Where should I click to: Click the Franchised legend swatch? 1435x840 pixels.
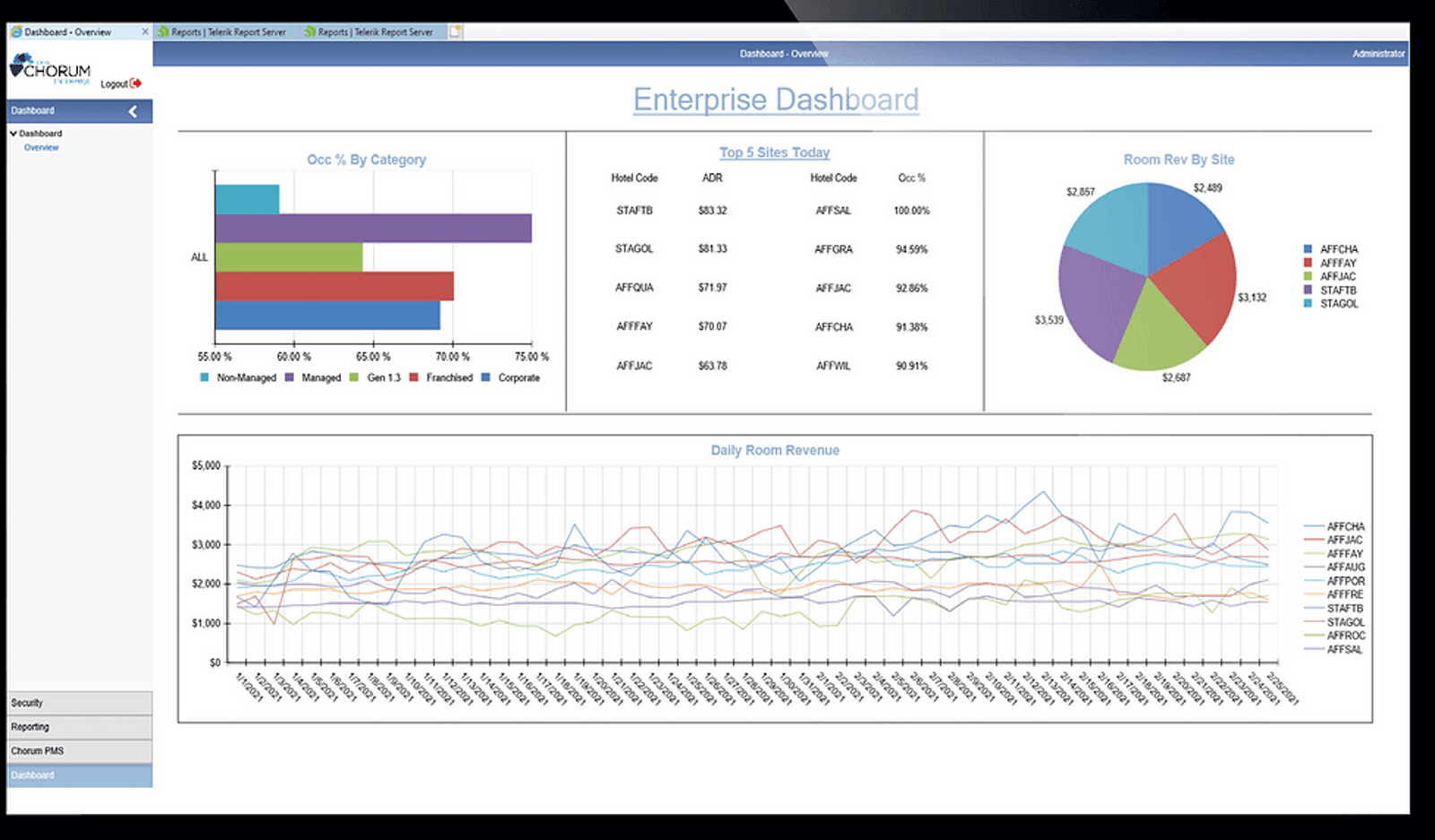[413, 377]
